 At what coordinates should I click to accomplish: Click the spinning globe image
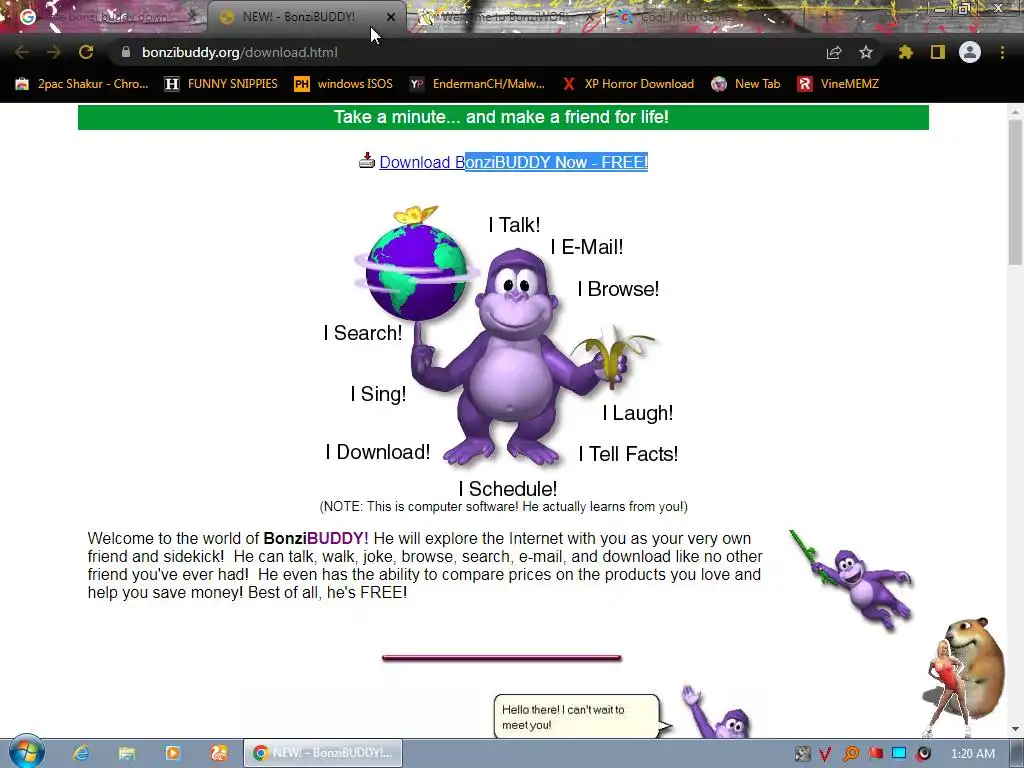tap(416, 272)
